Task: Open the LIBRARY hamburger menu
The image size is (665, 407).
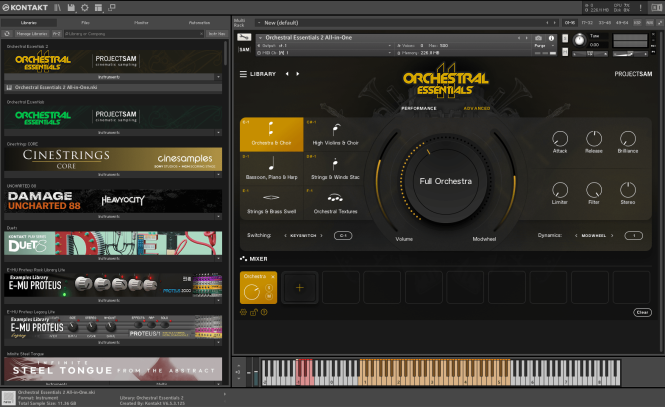Action: (243, 74)
